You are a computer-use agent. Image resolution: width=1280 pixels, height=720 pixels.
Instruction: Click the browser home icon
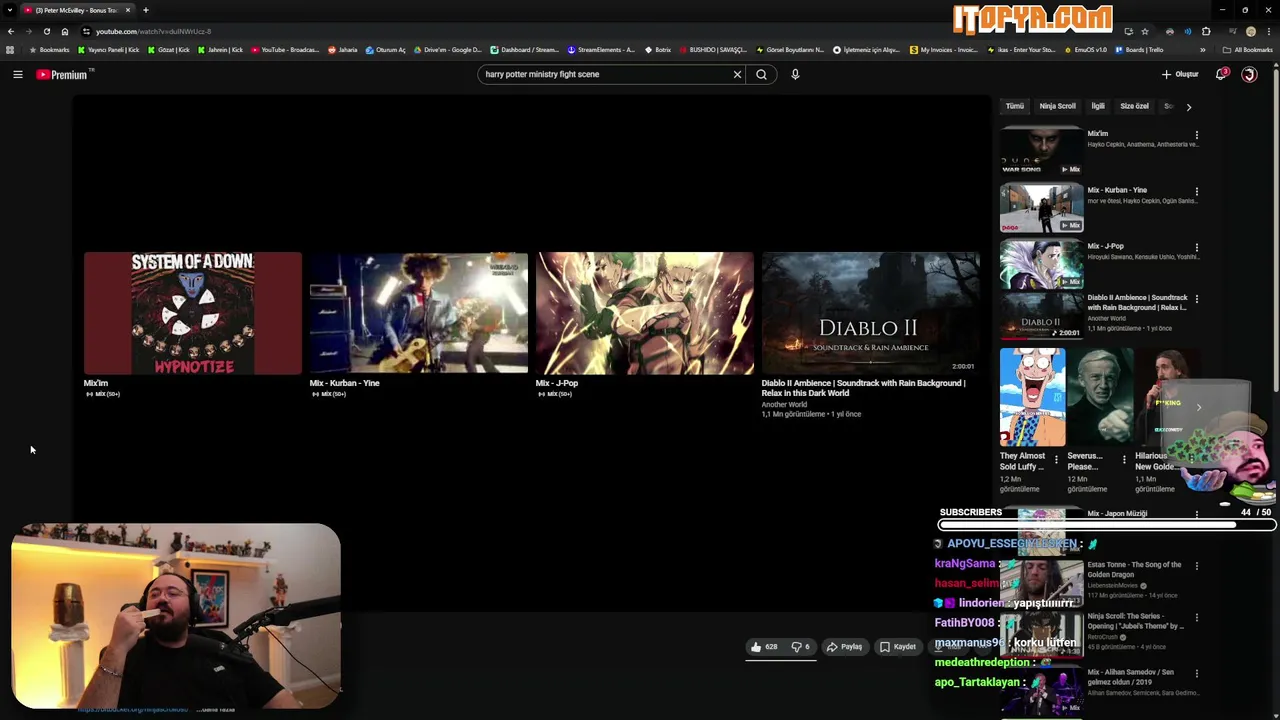(65, 31)
